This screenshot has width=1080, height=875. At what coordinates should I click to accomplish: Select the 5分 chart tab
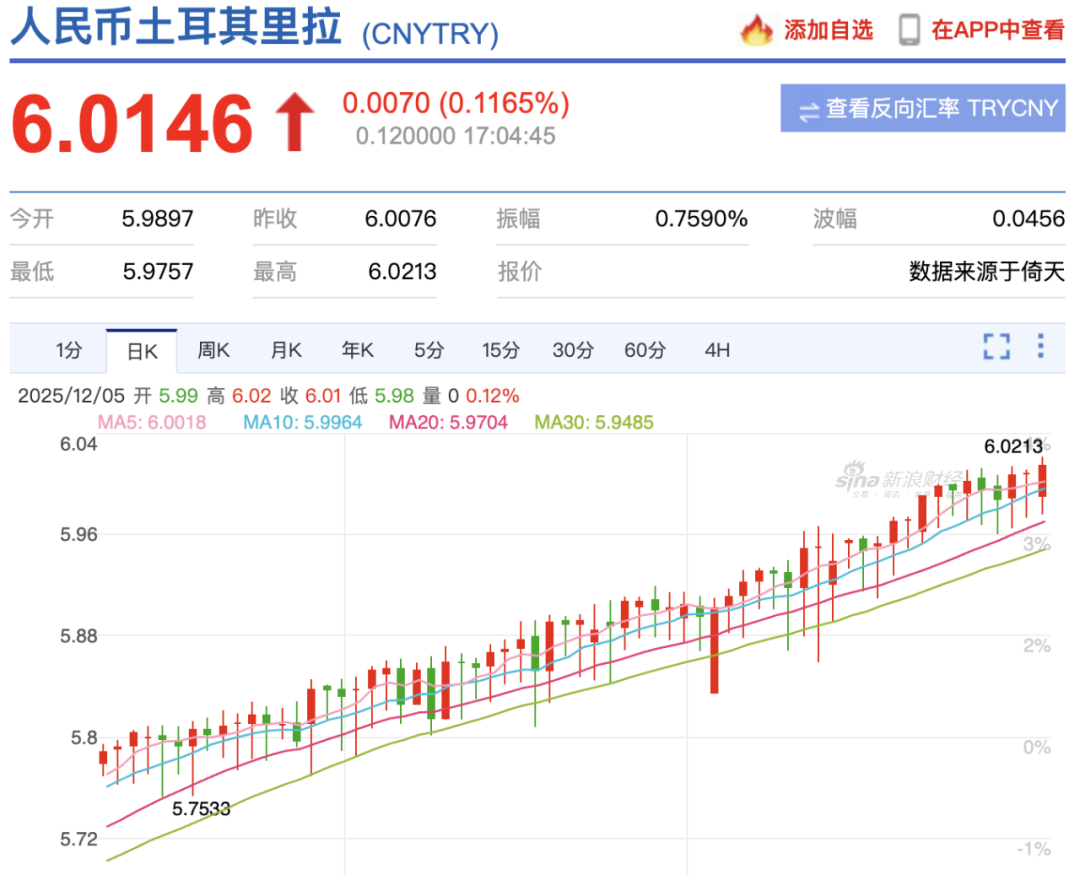pyautogui.click(x=428, y=351)
